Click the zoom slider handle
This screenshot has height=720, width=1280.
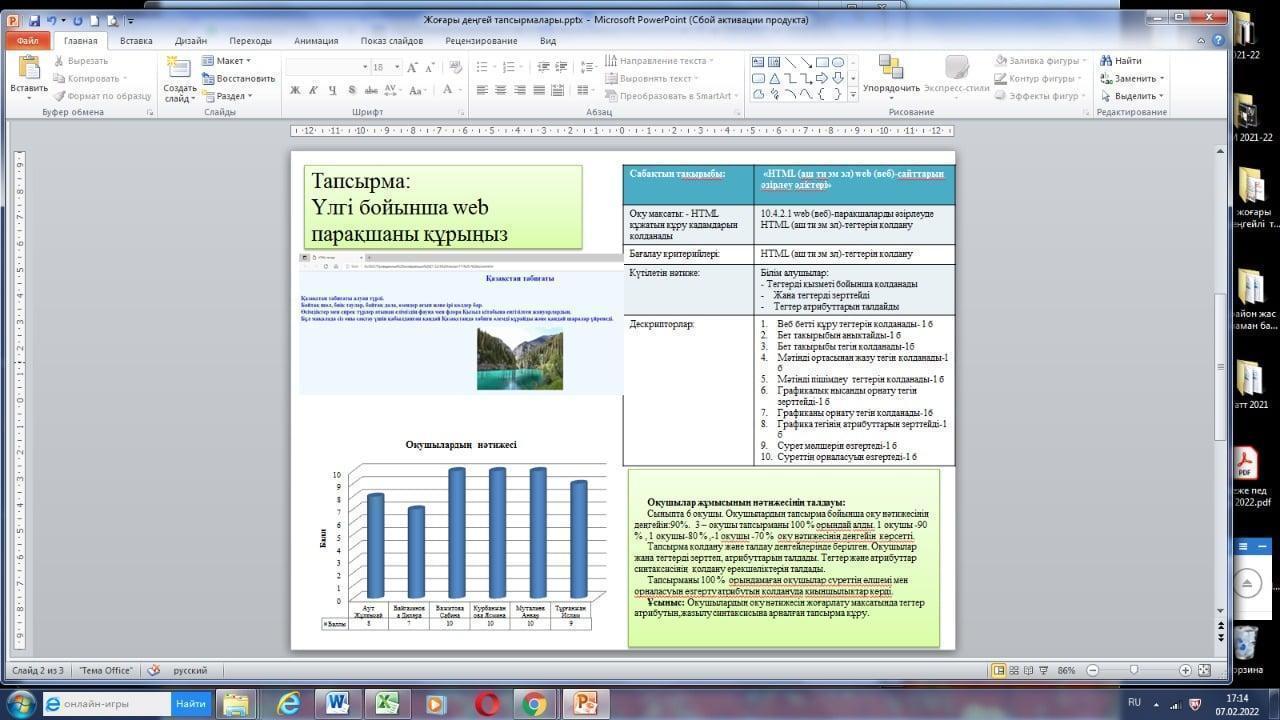(x=1133, y=670)
